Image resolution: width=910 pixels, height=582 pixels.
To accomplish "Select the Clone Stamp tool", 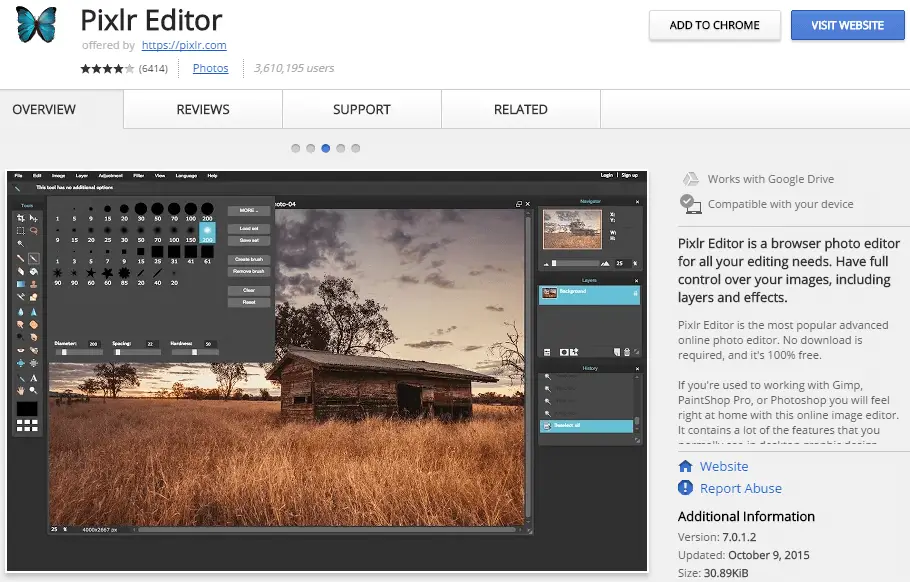I will tap(34, 284).
